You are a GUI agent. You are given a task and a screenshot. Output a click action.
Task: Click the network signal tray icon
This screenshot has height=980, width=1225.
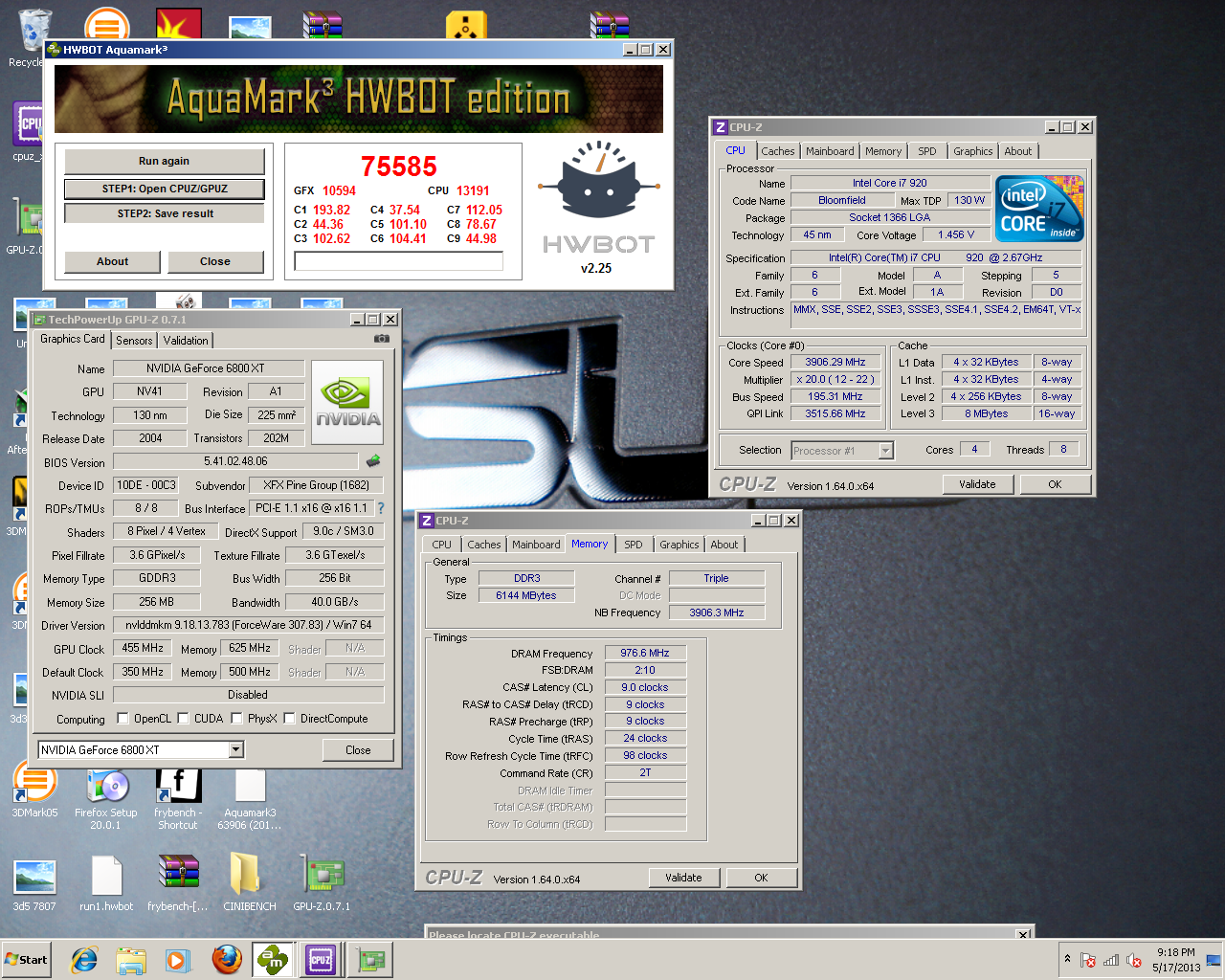[x=1111, y=960]
